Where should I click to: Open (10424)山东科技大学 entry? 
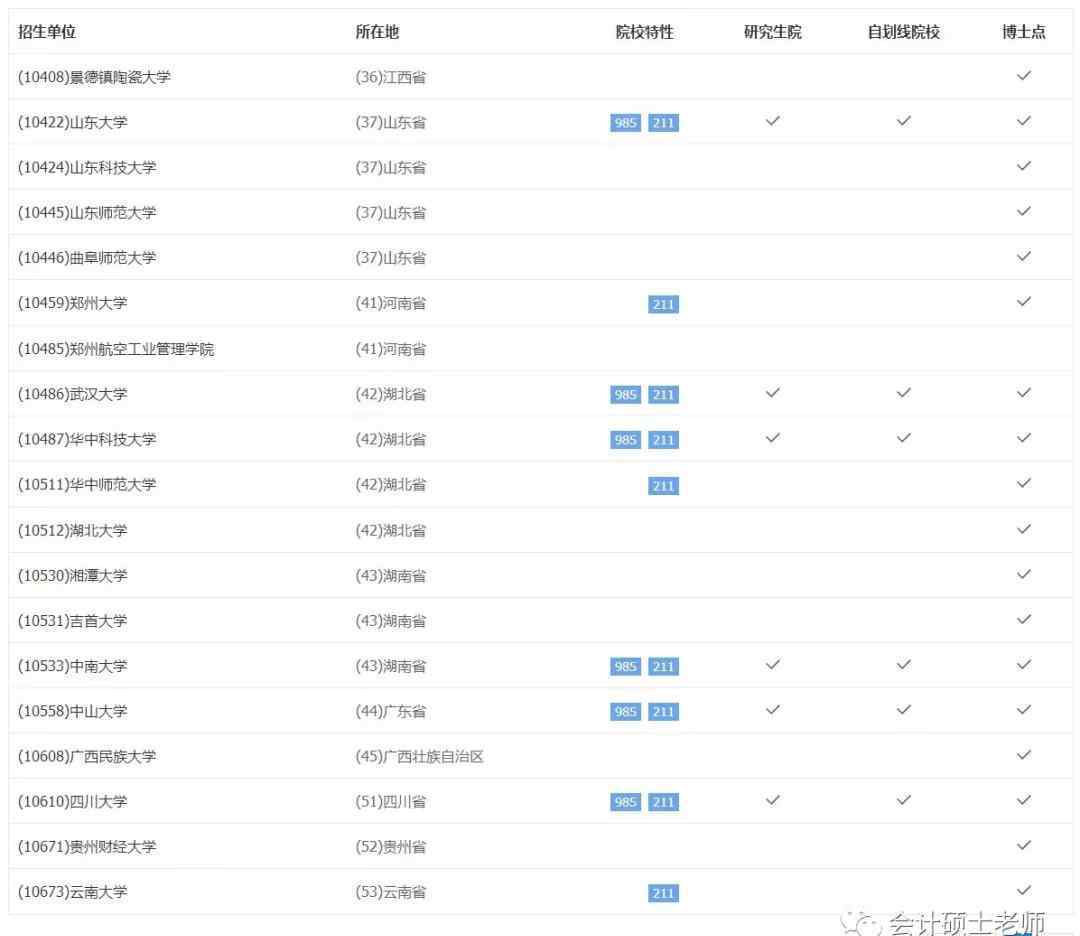pyautogui.click(x=87, y=167)
